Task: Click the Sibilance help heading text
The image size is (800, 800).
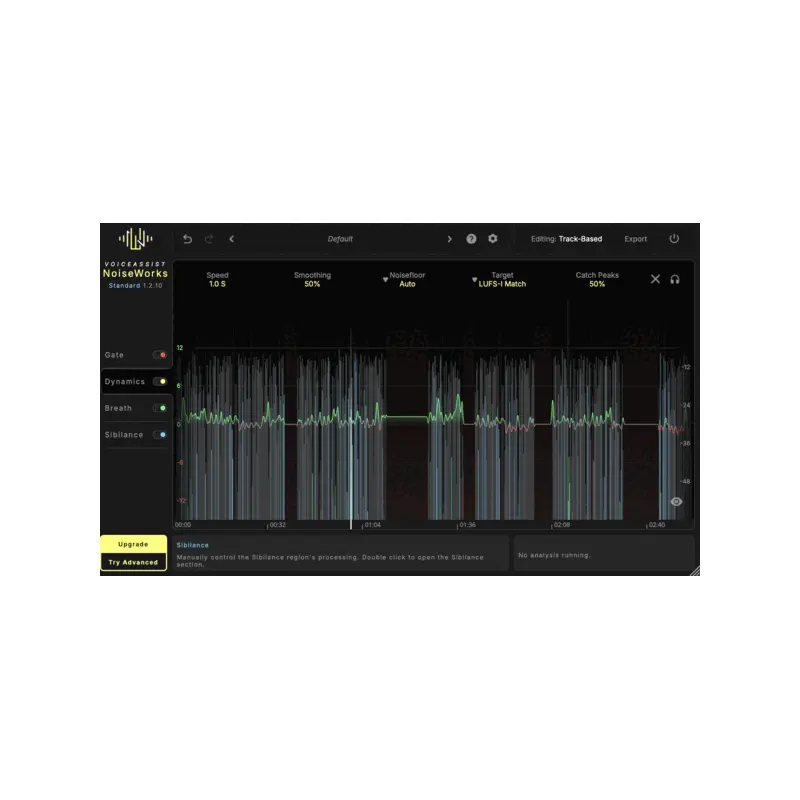Action: pos(192,545)
